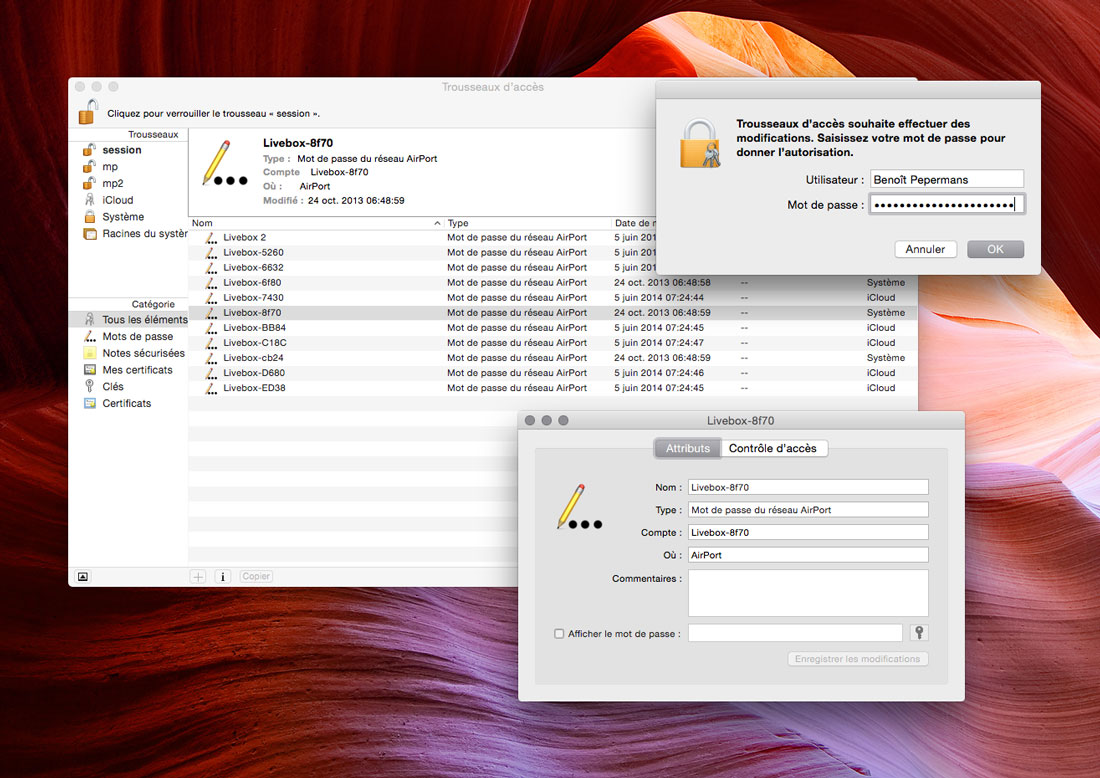
Task: Click the Clés key icon
Action: 90,387
